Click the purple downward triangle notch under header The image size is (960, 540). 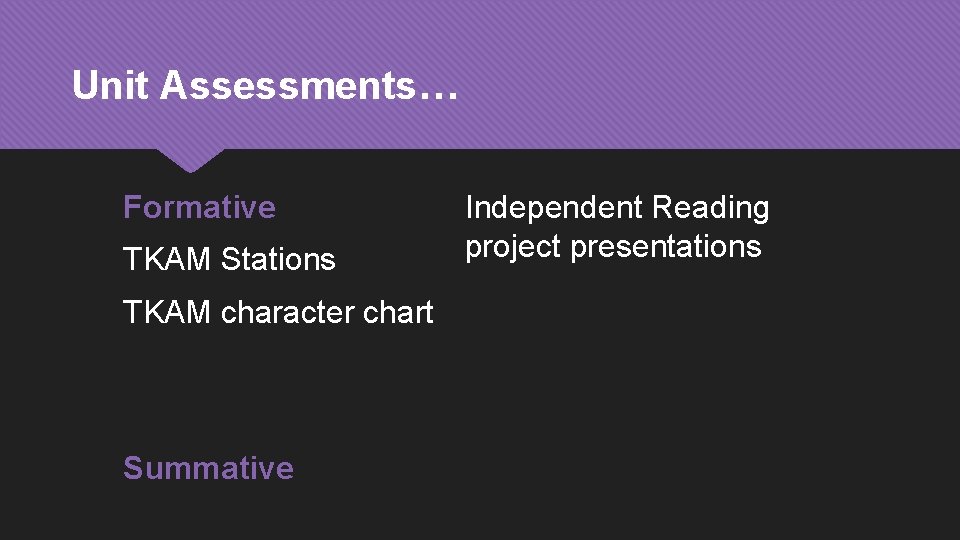pos(190,158)
